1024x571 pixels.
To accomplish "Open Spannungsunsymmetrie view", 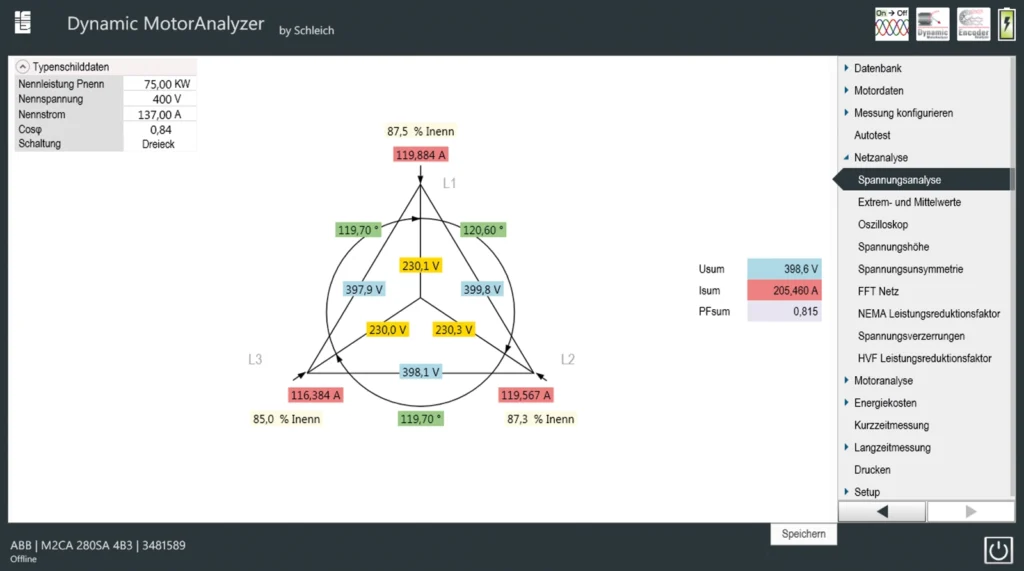I will [910, 270].
